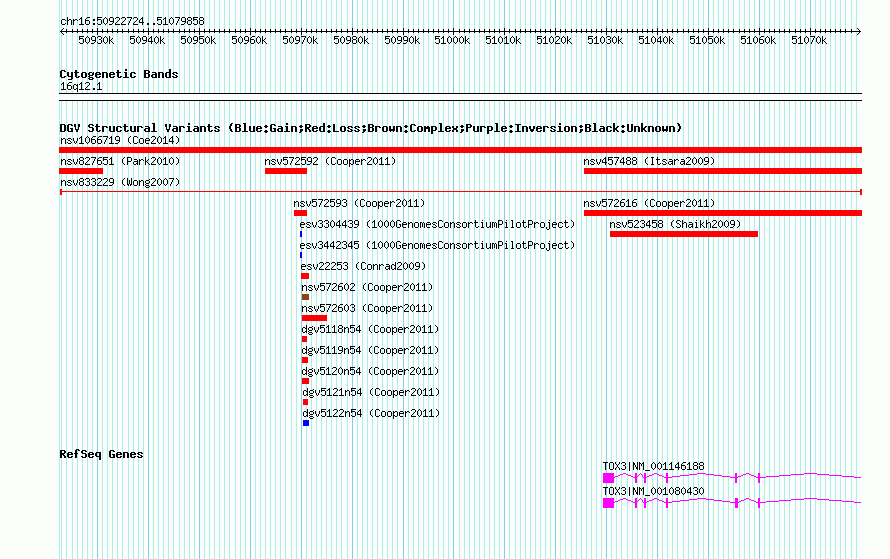
Task: Open the nsv827651 (Park2010) variant label
Action: [x=120, y=161]
